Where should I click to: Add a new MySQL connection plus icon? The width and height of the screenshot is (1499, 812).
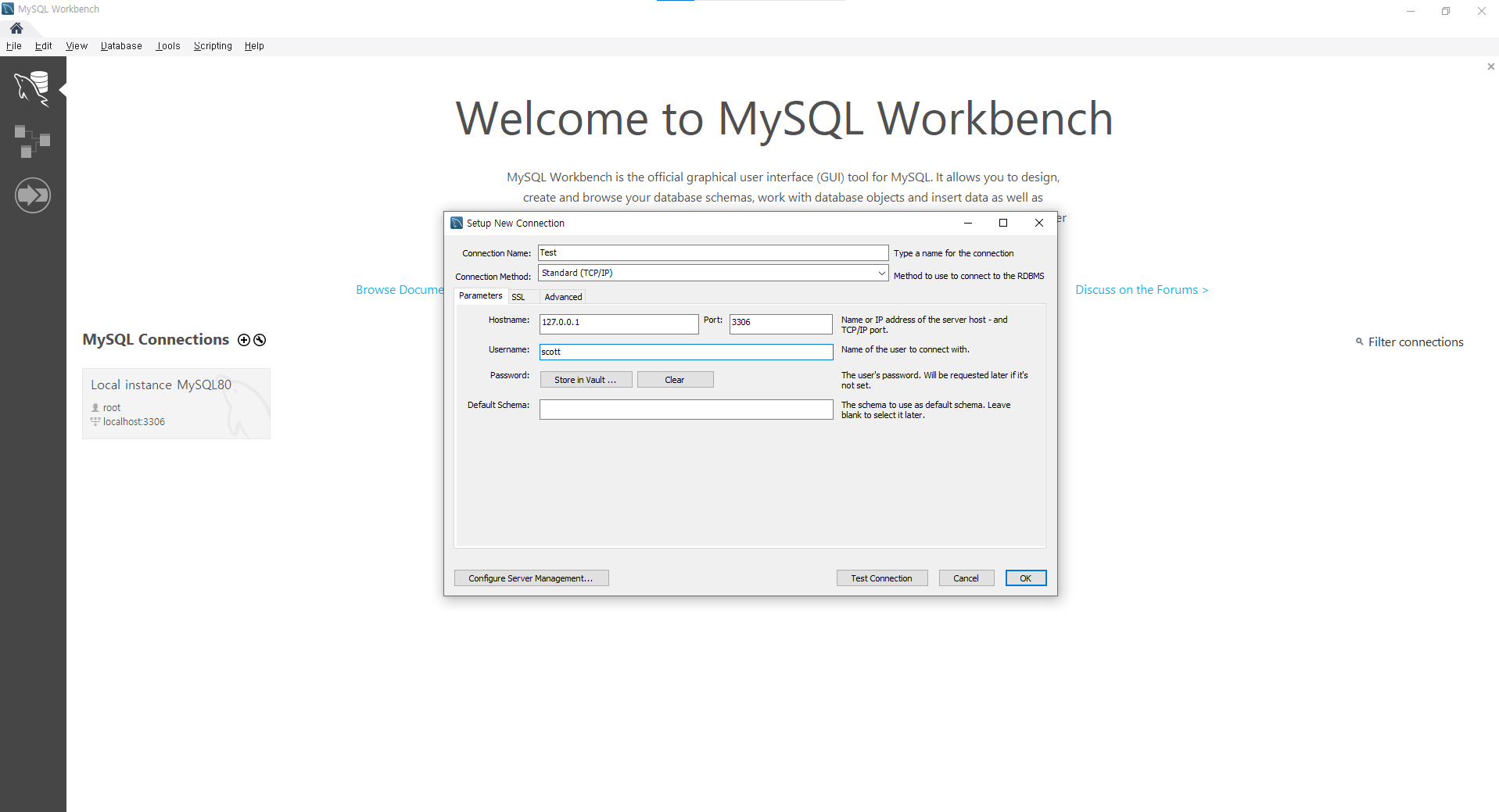pyautogui.click(x=244, y=340)
